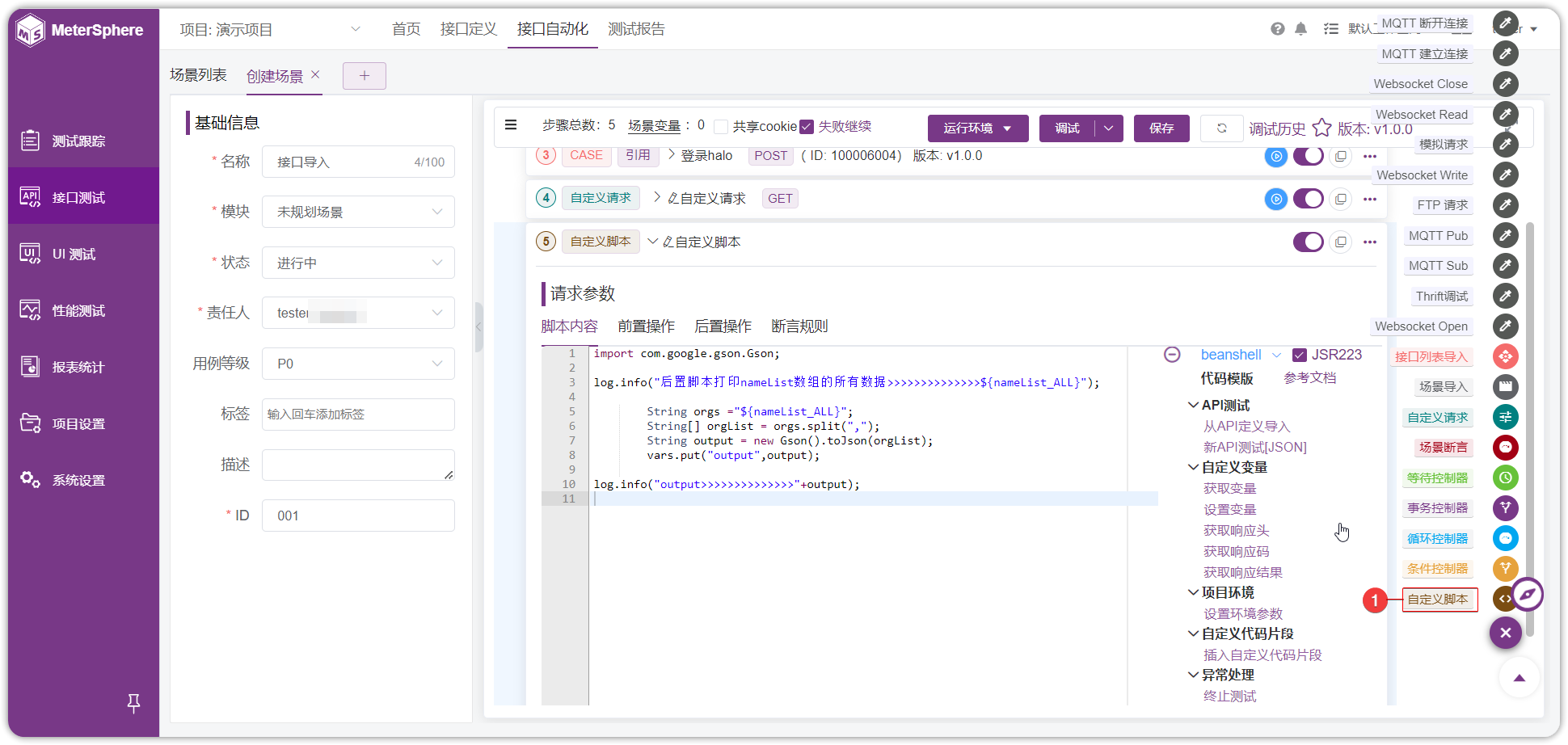Image resolution: width=1568 pixels, height=745 pixels.
Task: Click the star favorite icon
Action: (x=1321, y=128)
